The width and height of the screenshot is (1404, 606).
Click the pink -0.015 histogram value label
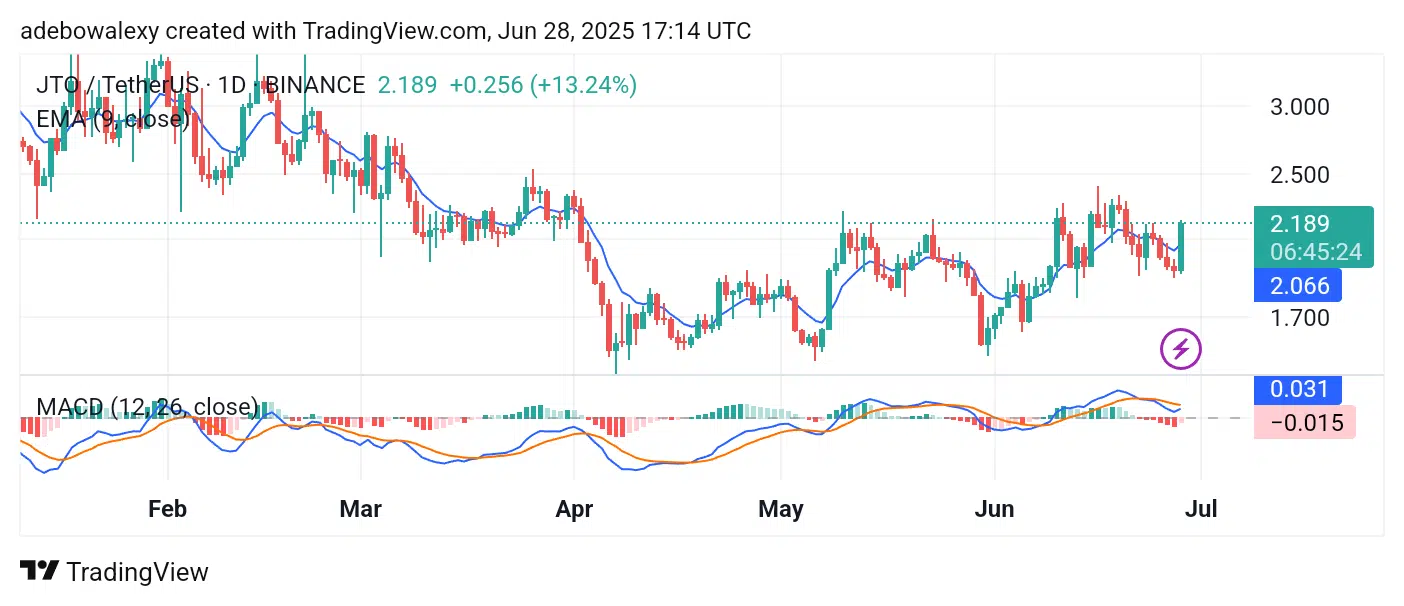(1306, 423)
